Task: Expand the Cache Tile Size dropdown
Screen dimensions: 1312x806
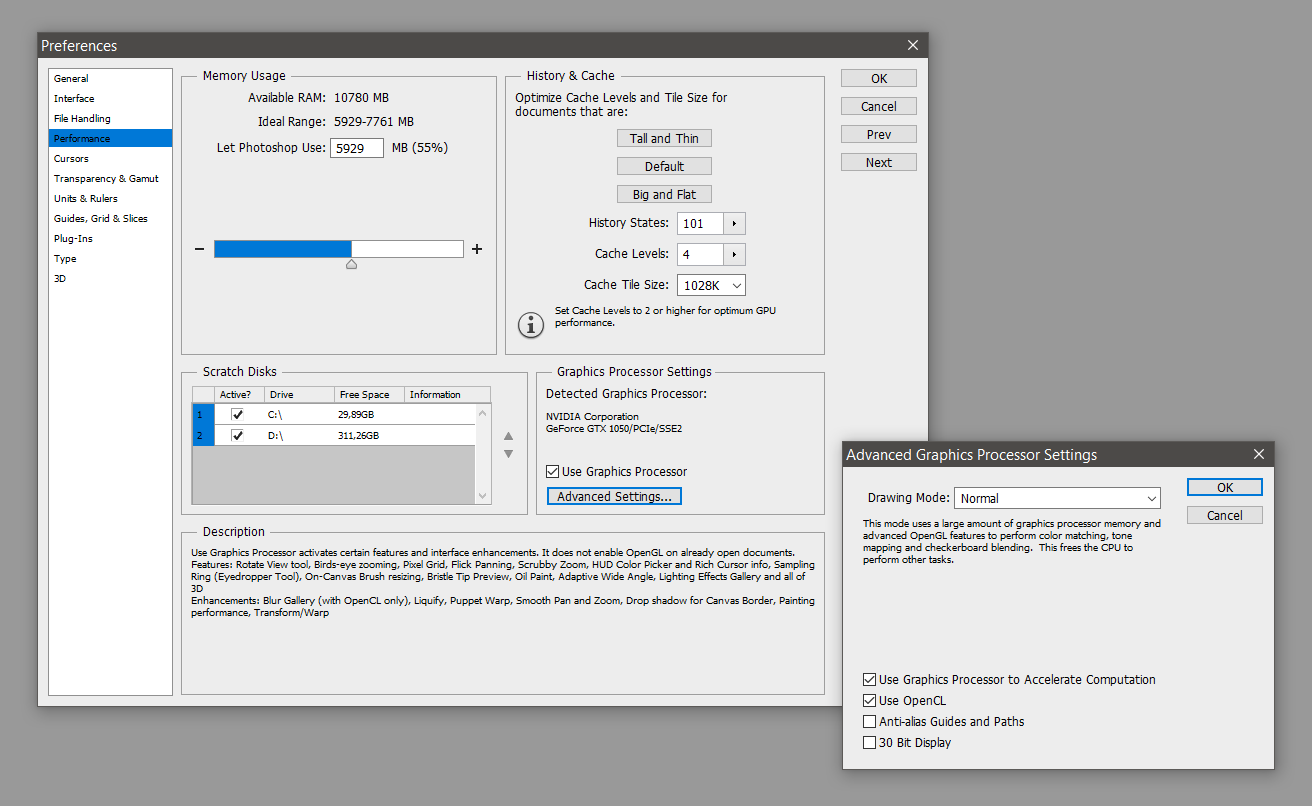Action: [x=711, y=286]
